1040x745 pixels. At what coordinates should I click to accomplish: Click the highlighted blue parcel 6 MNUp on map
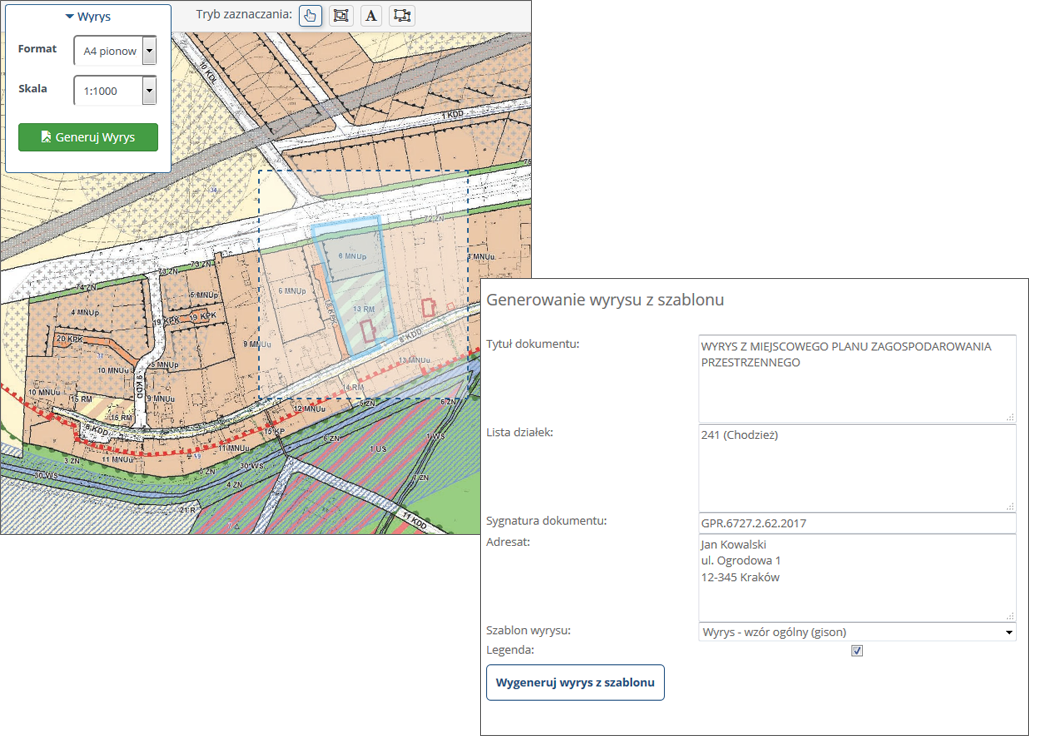point(352,255)
